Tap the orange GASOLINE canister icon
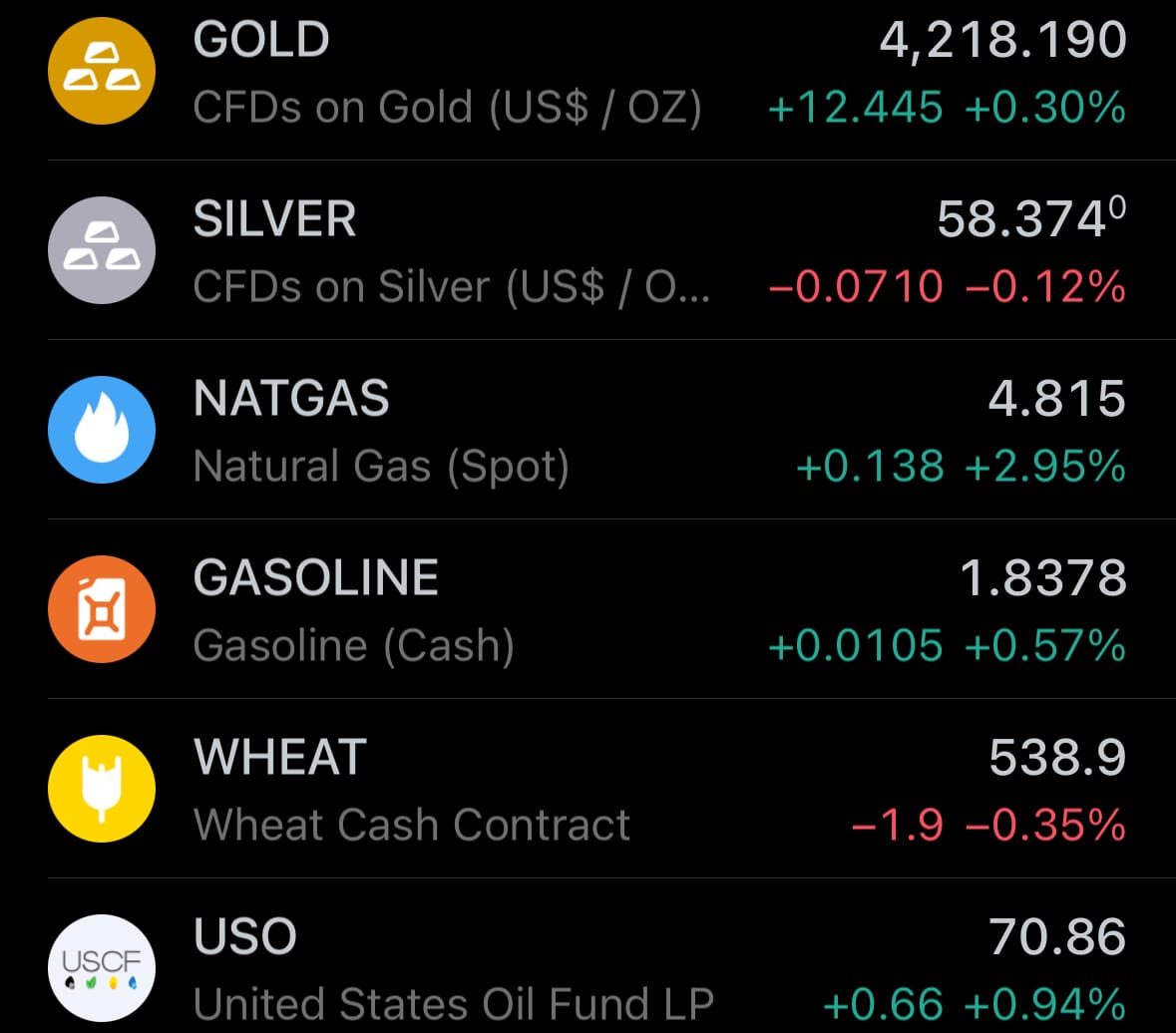The image size is (1176, 1033). point(102,609)
